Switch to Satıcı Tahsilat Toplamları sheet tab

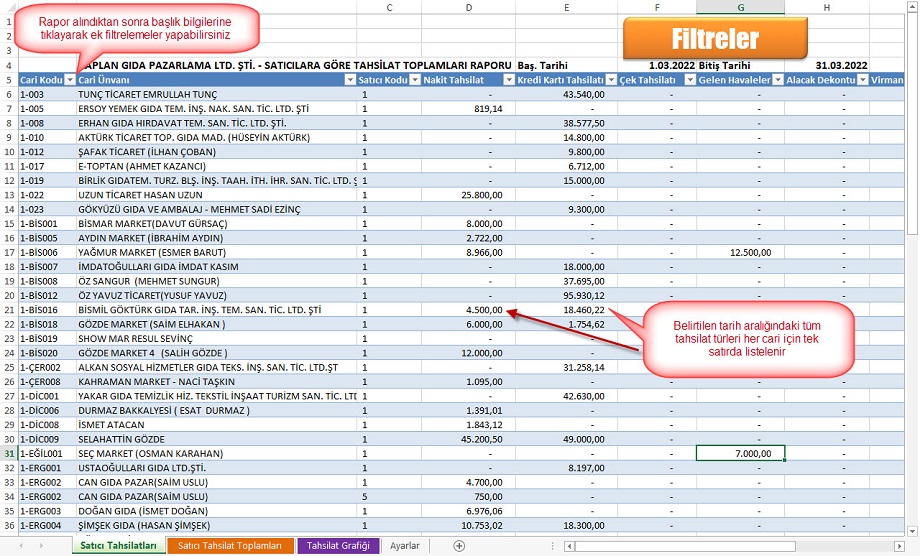tap(229, 545)
